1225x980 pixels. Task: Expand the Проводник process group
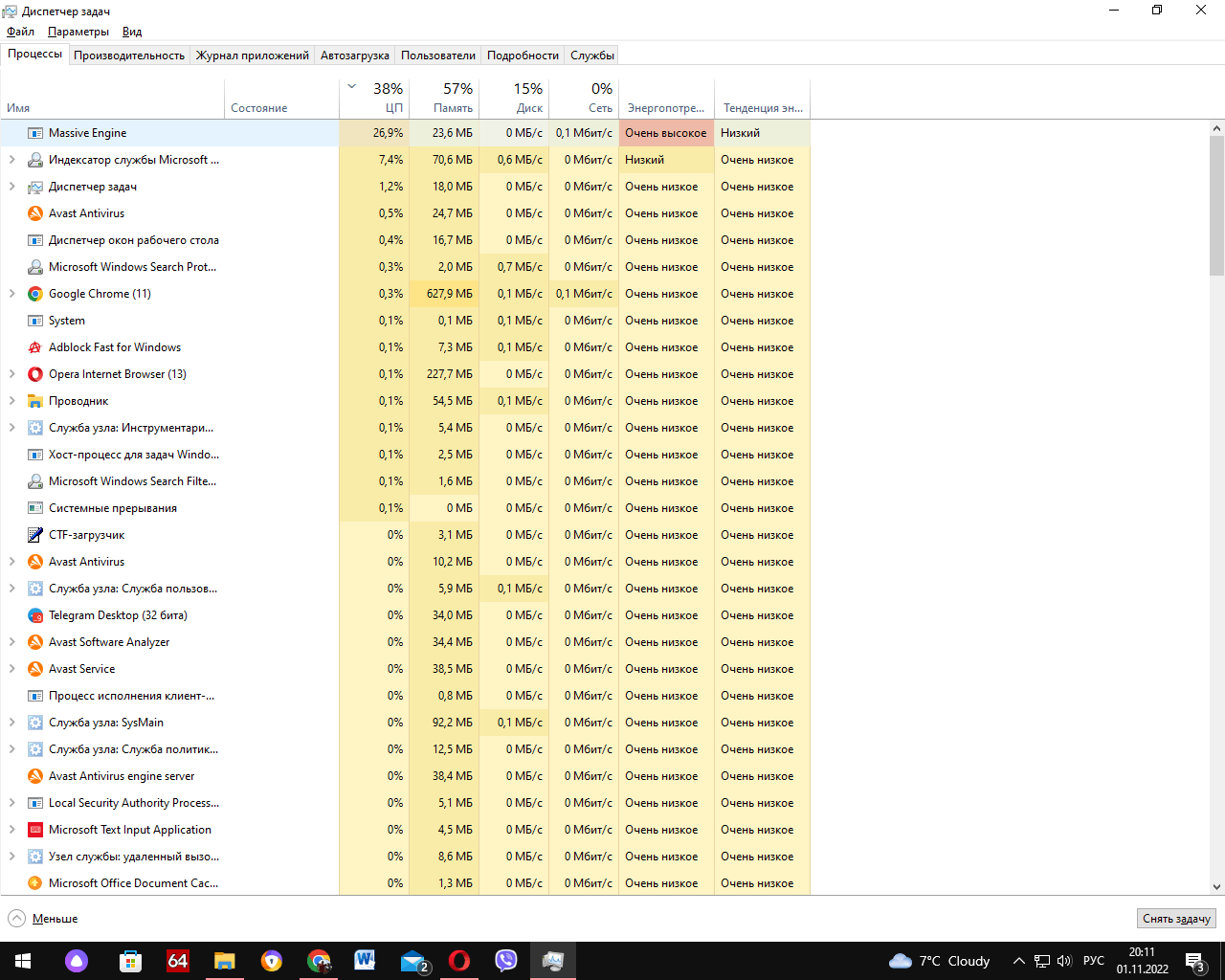point(11,401)
